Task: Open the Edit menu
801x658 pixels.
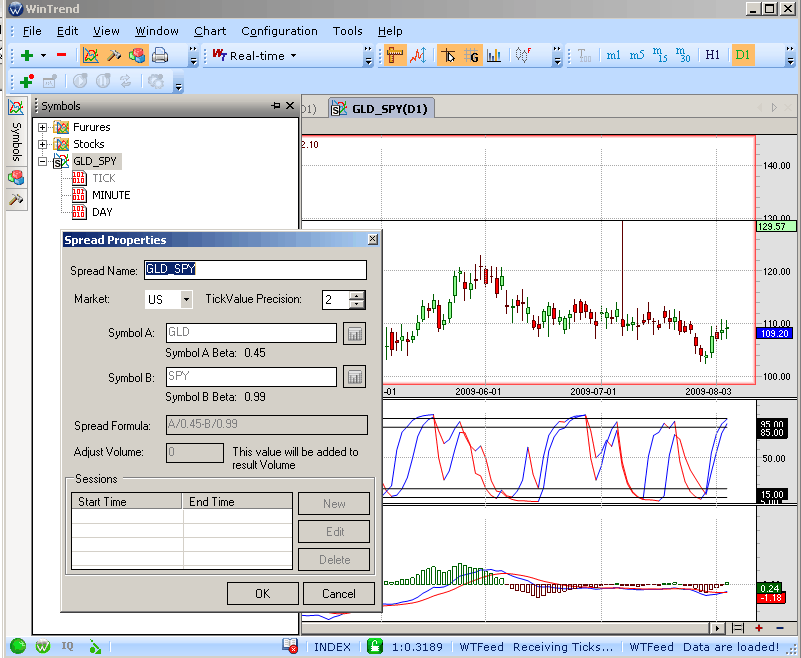Action: pos(67,31)
